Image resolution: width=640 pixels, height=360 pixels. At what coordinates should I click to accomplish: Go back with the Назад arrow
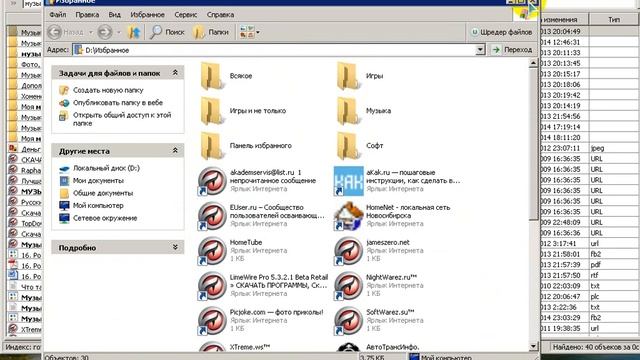point(65,32)
